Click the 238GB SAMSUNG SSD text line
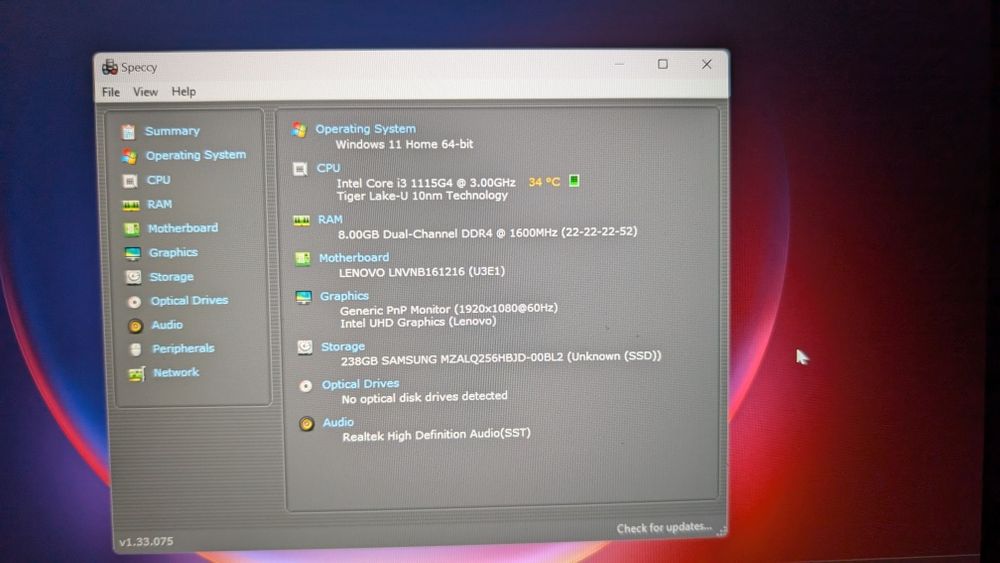This screenshot has width=1000, height=563. [501, 358]
